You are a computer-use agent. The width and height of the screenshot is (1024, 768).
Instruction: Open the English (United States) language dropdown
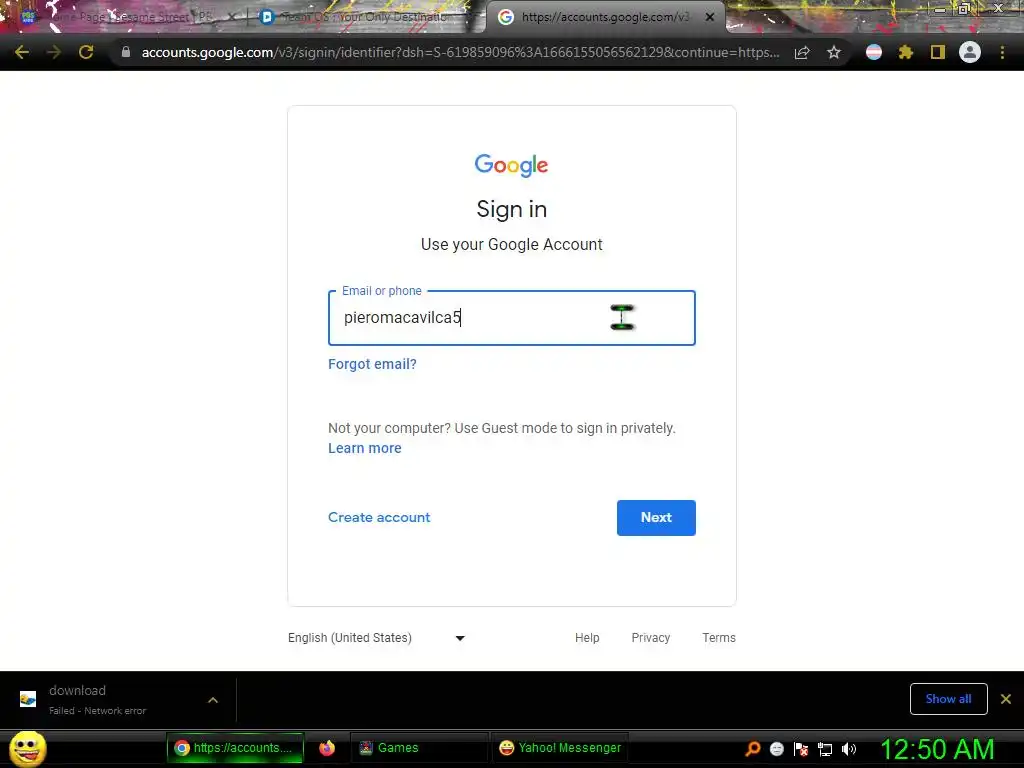[x=377, y=638]
